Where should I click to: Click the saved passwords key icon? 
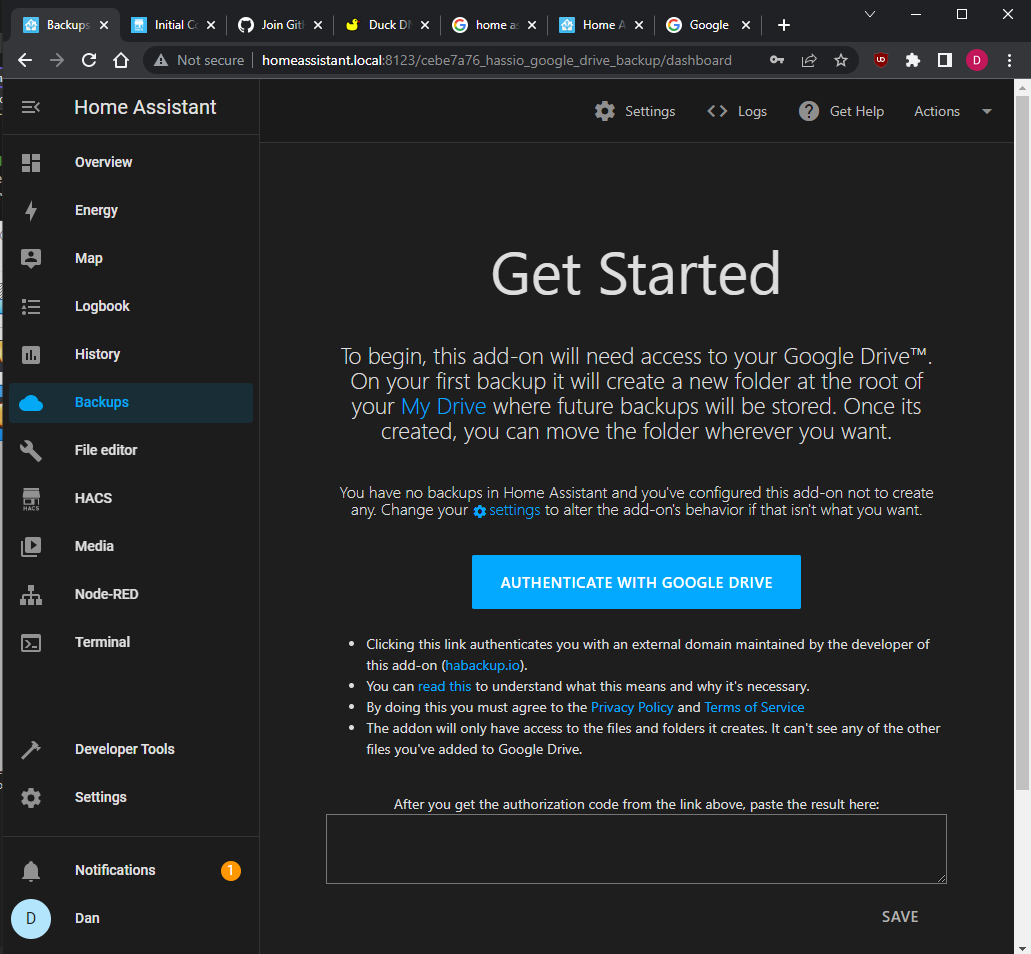coord(777,60)
